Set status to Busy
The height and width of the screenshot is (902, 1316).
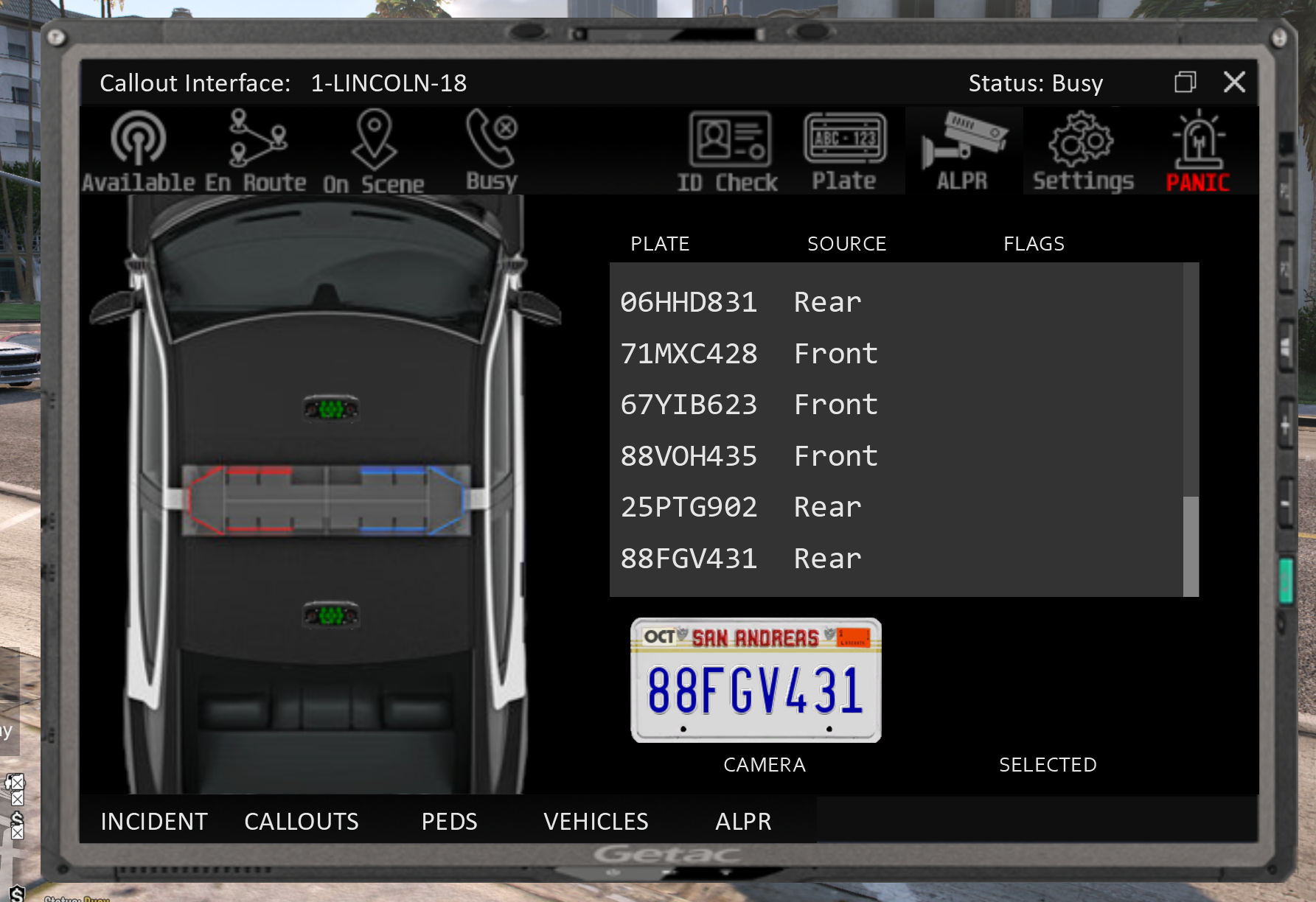click(492, 151)
